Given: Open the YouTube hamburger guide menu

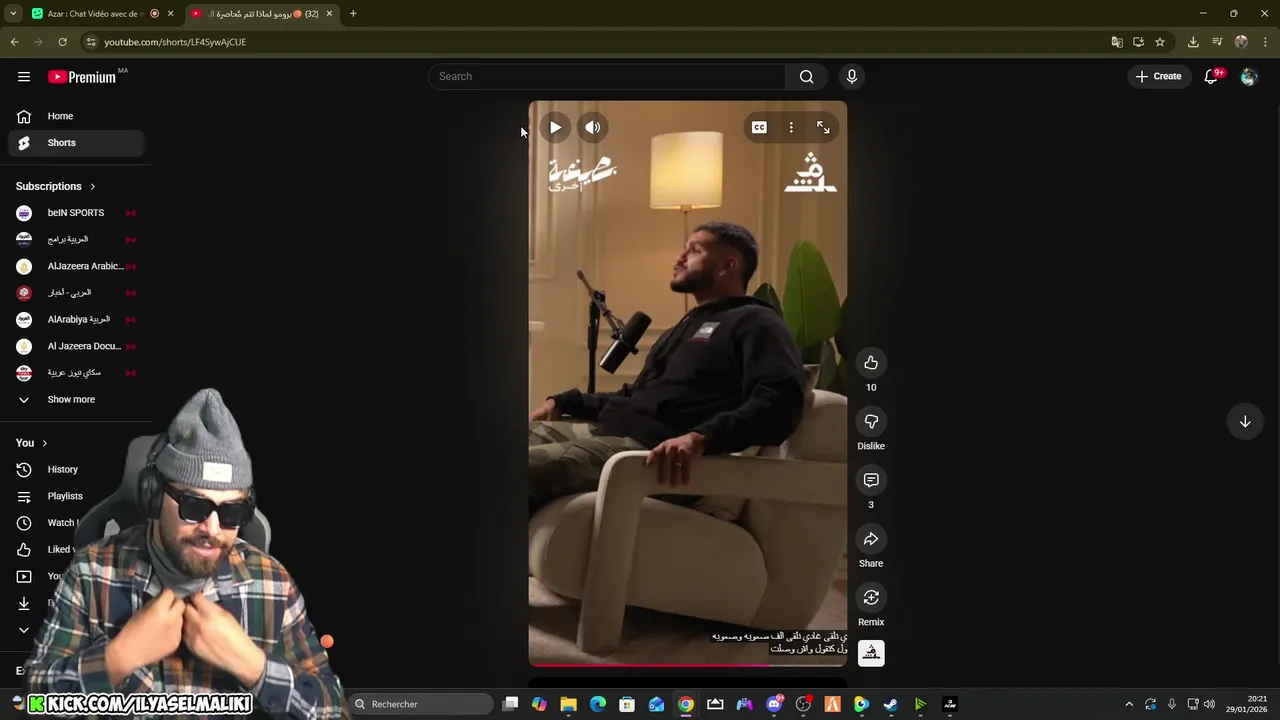Looking at the screenshot, I should click(x=24, y=76).
